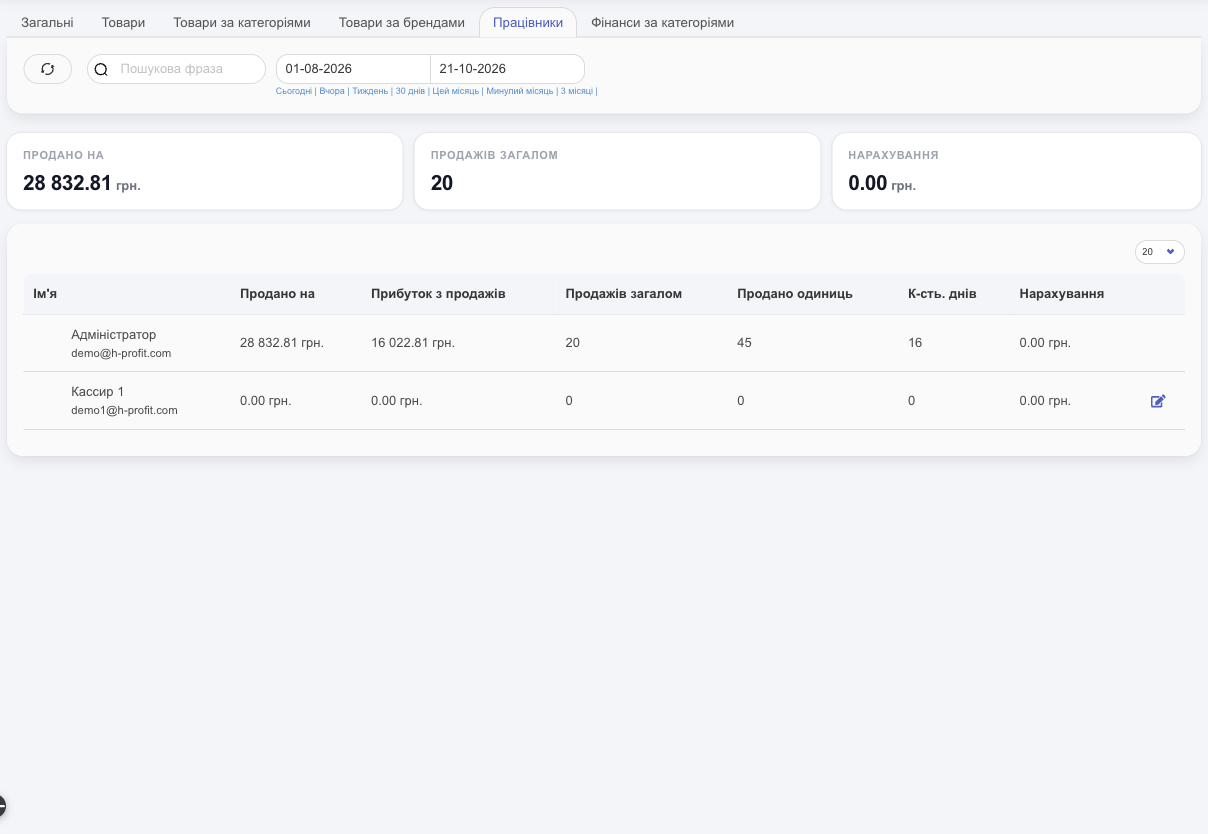1208x834 pixels.
Task: Click the magnifier icon in search box
Action: tap(101, 69)
